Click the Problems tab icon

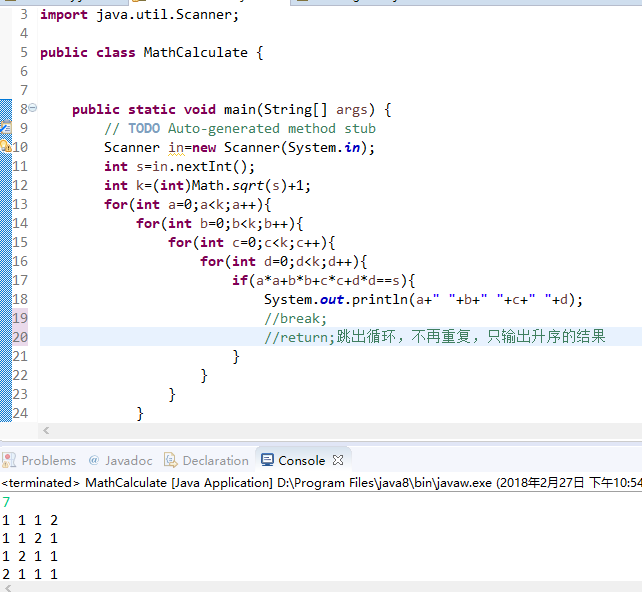9,460
